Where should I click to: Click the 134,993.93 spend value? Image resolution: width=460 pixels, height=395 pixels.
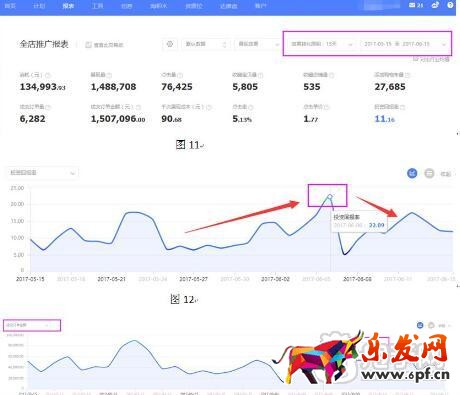(43, 87)
